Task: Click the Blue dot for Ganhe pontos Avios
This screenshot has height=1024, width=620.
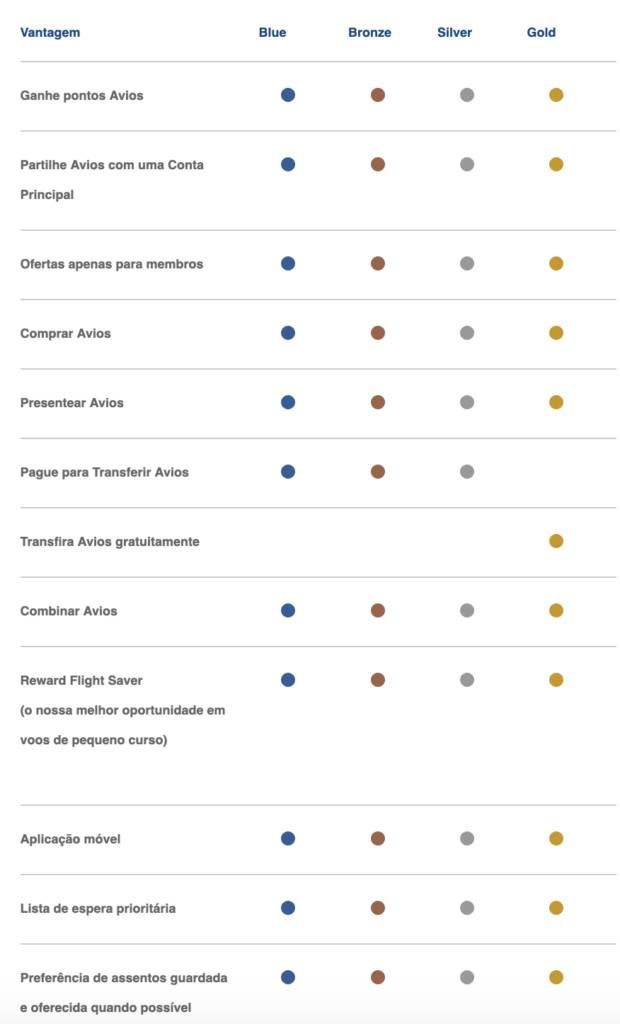Action: [288, 95]
